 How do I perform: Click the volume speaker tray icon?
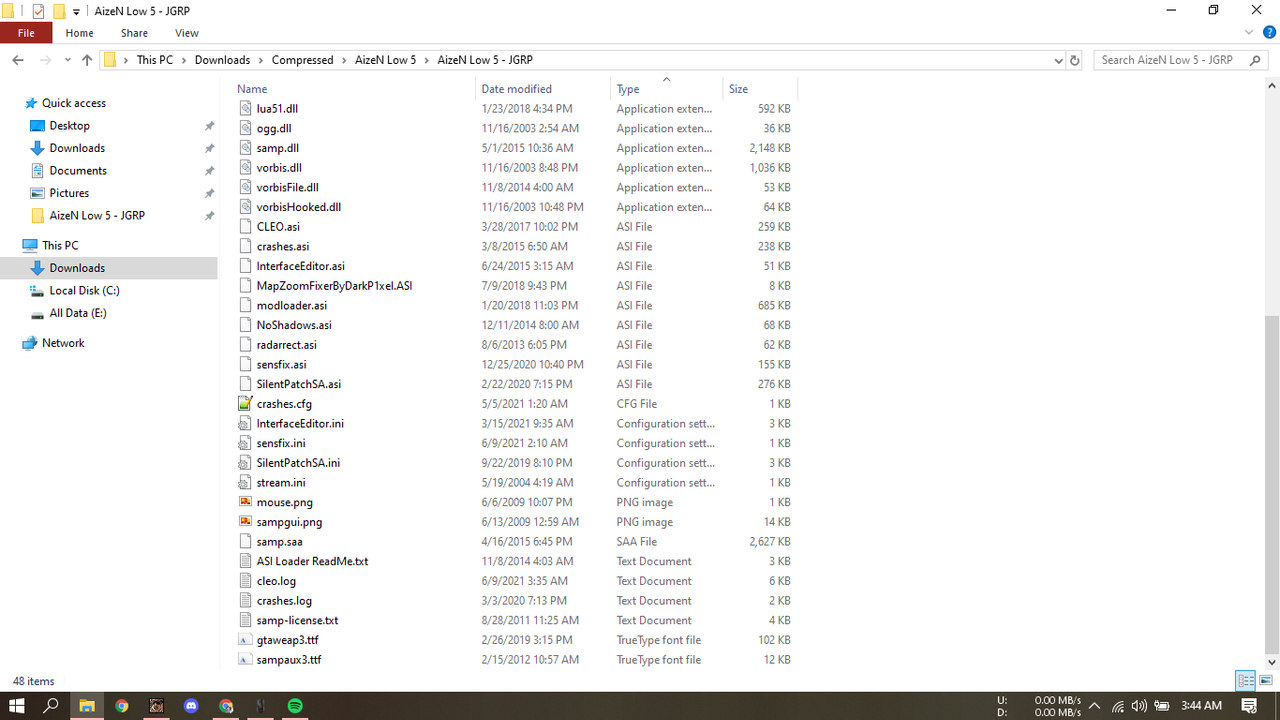tap(1139, 706)
